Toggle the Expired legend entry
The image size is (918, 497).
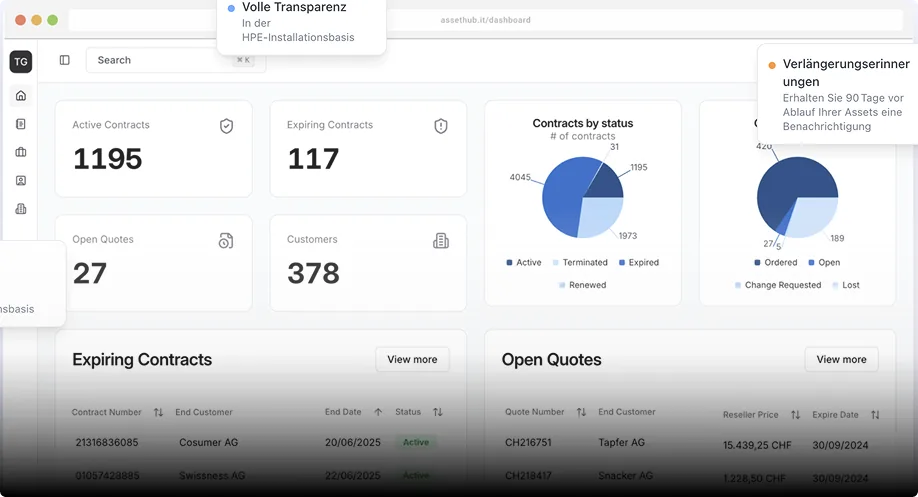(x=639, y=262)
